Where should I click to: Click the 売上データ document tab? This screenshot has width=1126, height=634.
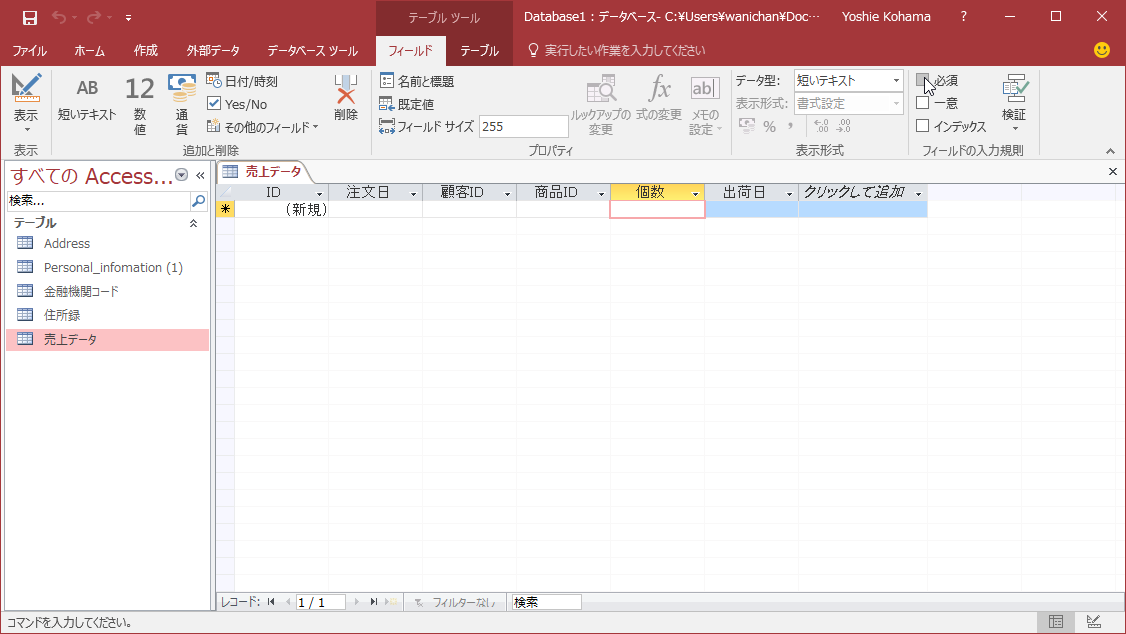tap(264, 172)
